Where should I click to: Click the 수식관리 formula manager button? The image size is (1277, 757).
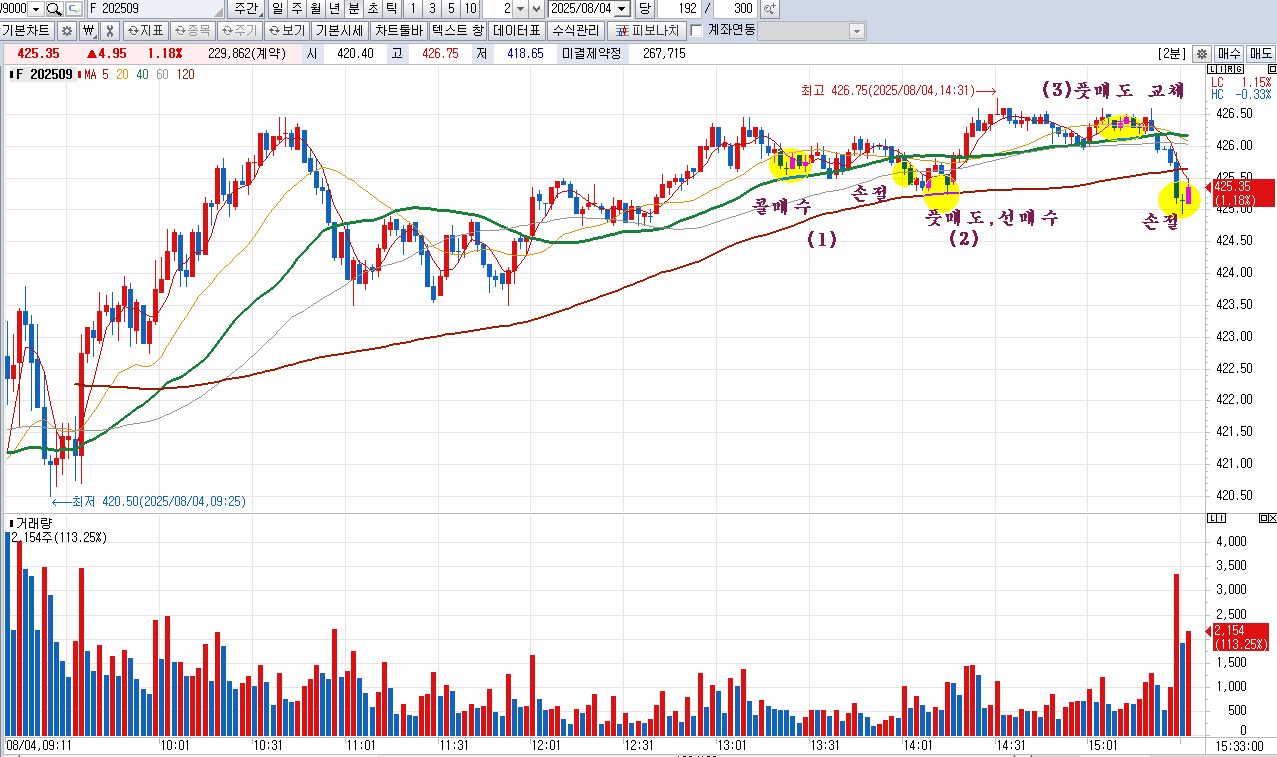click(575, 31)
